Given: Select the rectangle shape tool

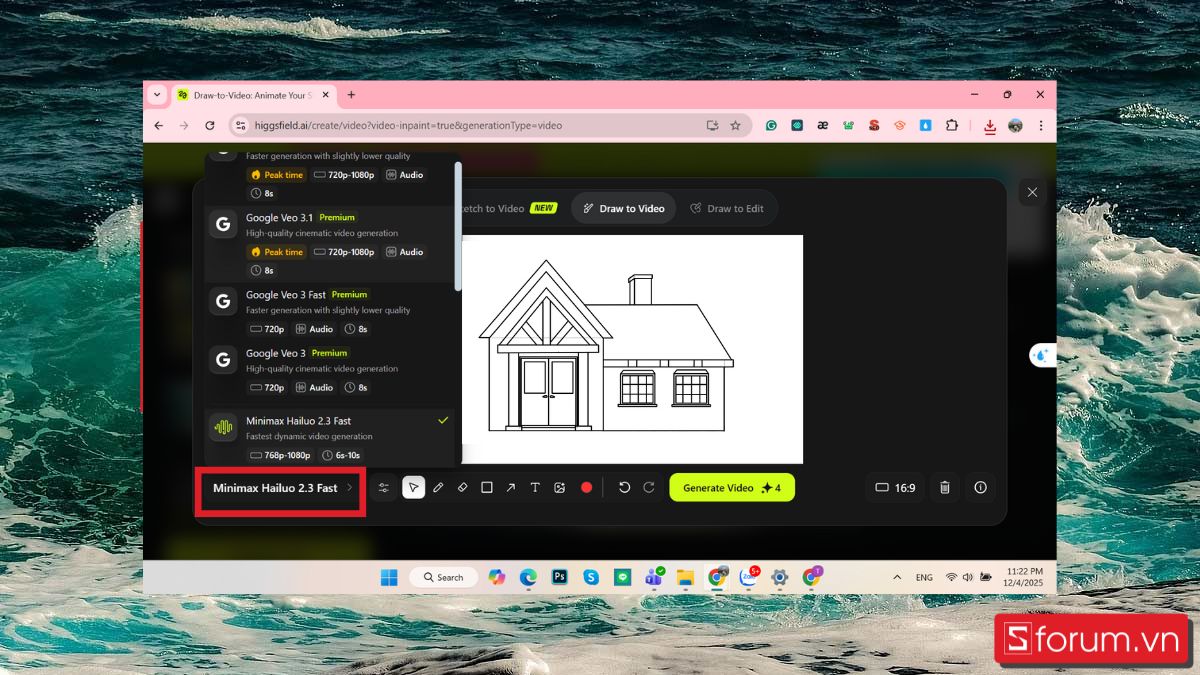Looking at the screenshot, I should pyautogui.click(x=487, y=488).
